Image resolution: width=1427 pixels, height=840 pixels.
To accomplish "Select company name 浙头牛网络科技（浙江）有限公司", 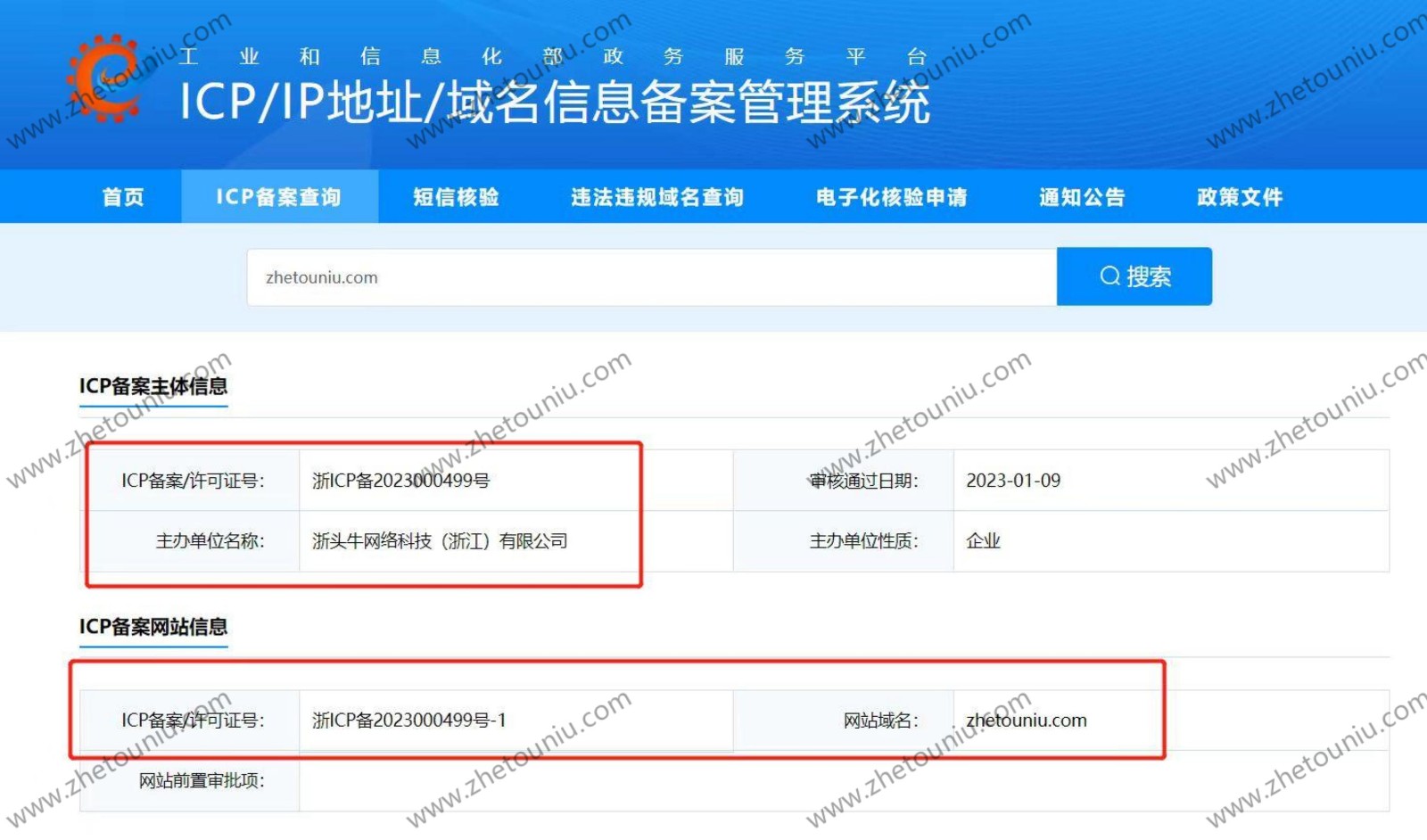I will 440,541.
